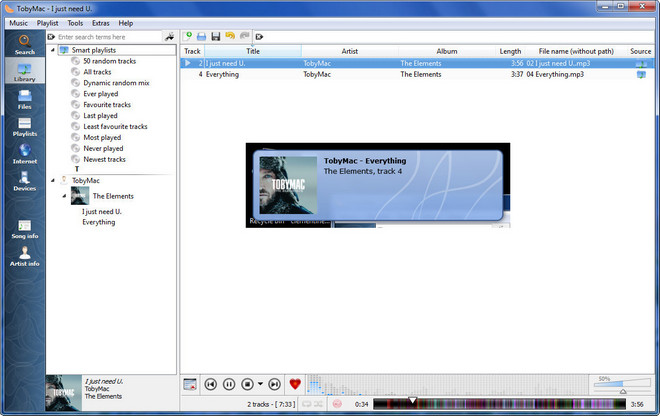Collapse The Elements album node
The height and width of the screenshot is (416, 660).
tap(64, 196)
